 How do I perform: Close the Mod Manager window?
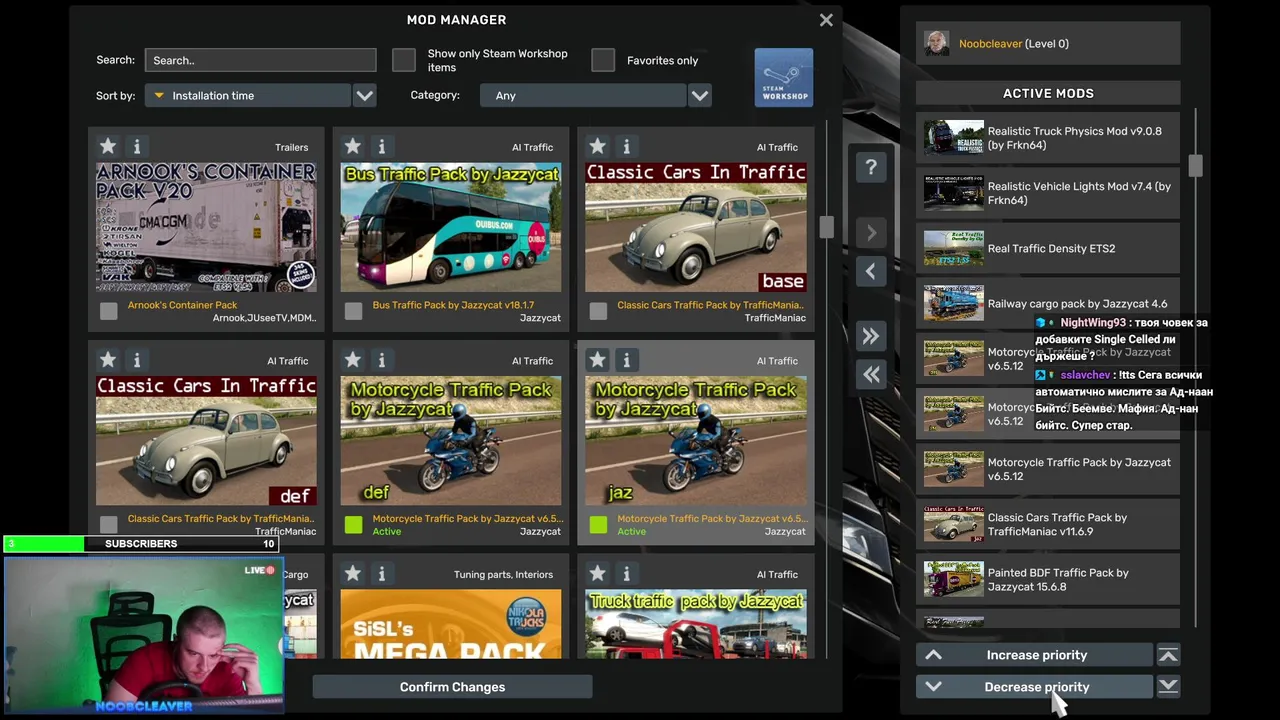click(x=826, y=20)
